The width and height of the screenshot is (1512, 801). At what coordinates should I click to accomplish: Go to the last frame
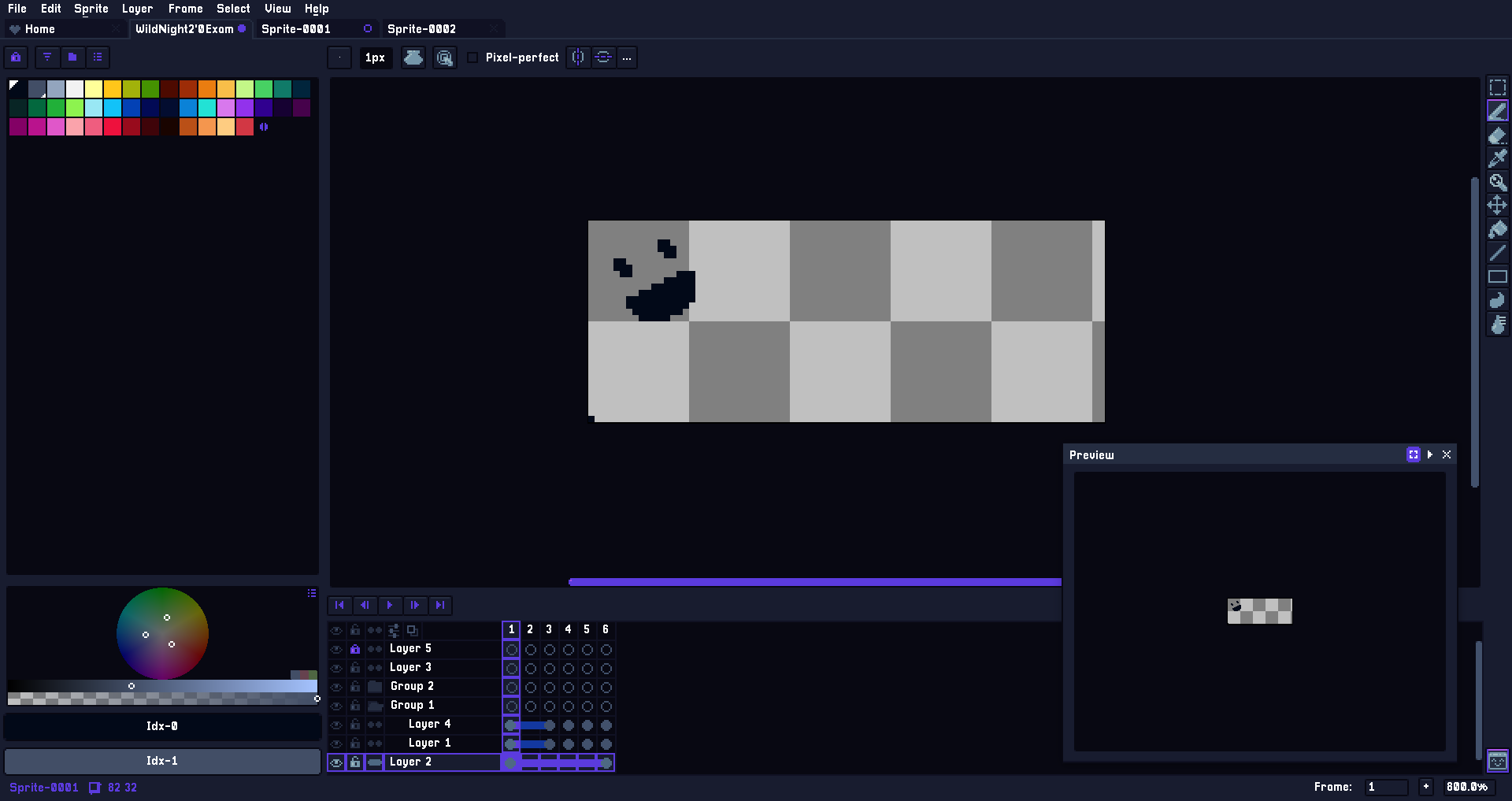[x=440, y=605]
